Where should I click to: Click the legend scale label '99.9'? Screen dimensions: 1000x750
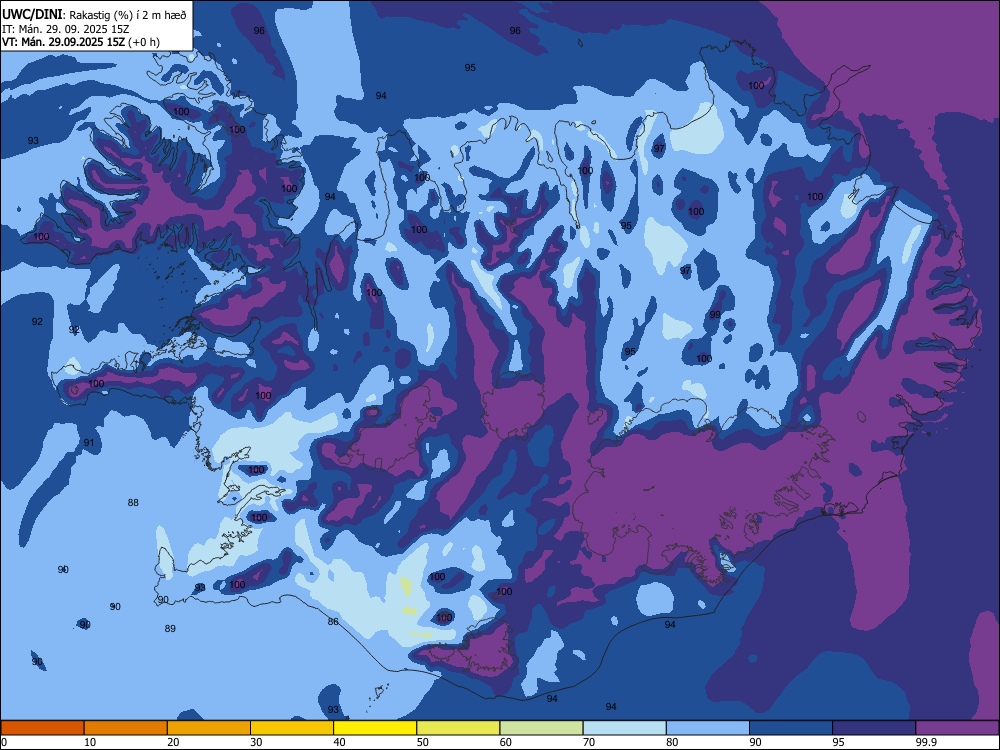pyautogui.click(x=926, y=742)
